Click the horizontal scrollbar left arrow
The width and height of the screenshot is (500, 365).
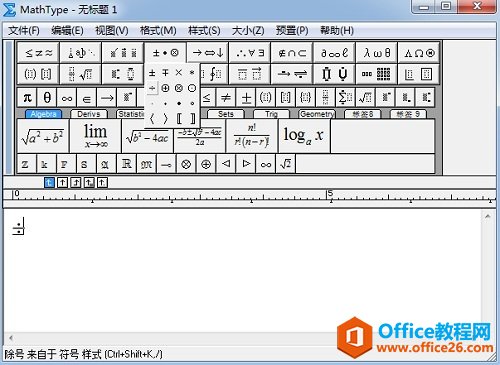pyautogui.click(x=11, y=338)
